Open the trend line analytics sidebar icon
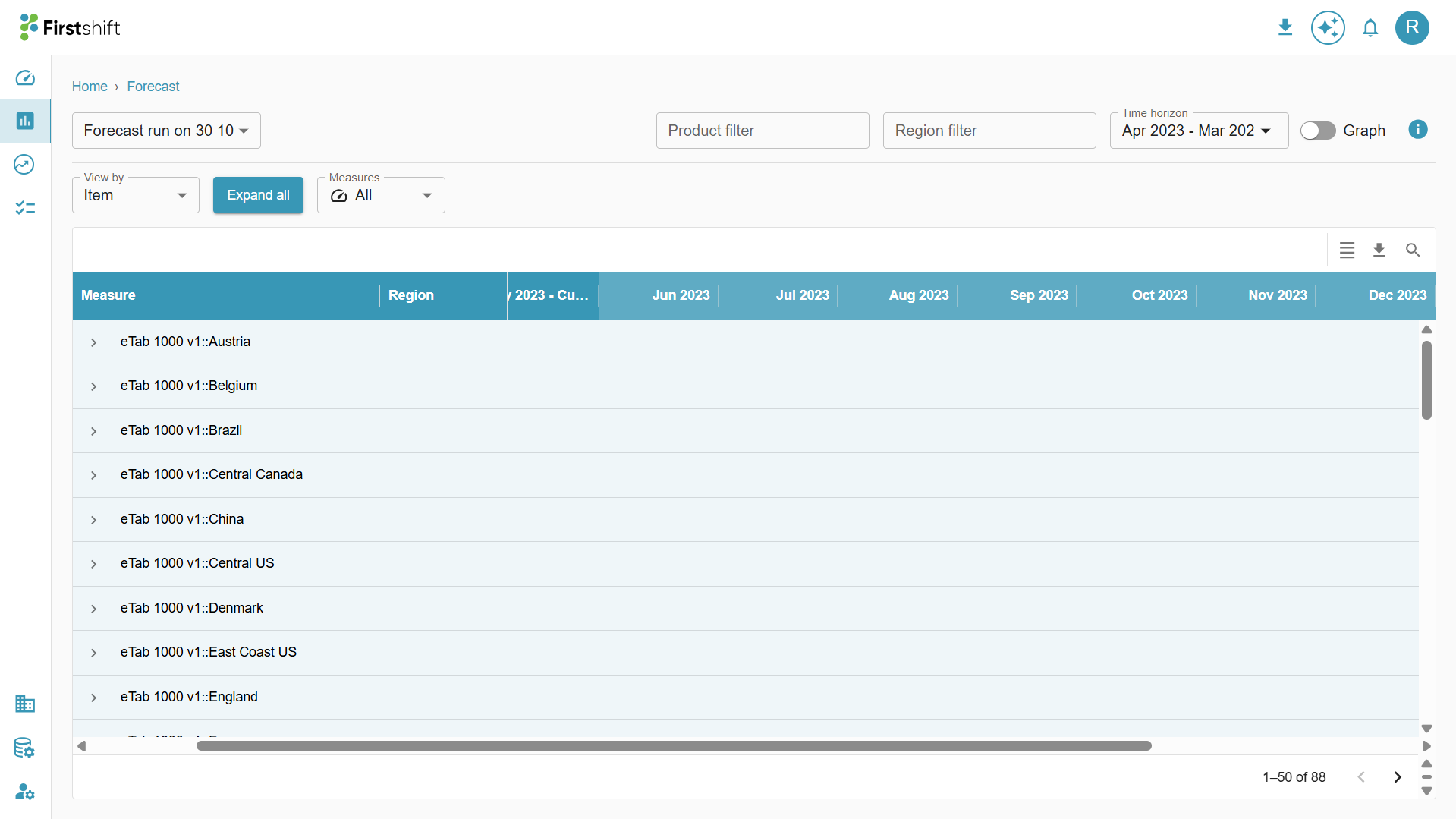The image size is (1456, 819). pyautogui.click(x=25, y=165)
